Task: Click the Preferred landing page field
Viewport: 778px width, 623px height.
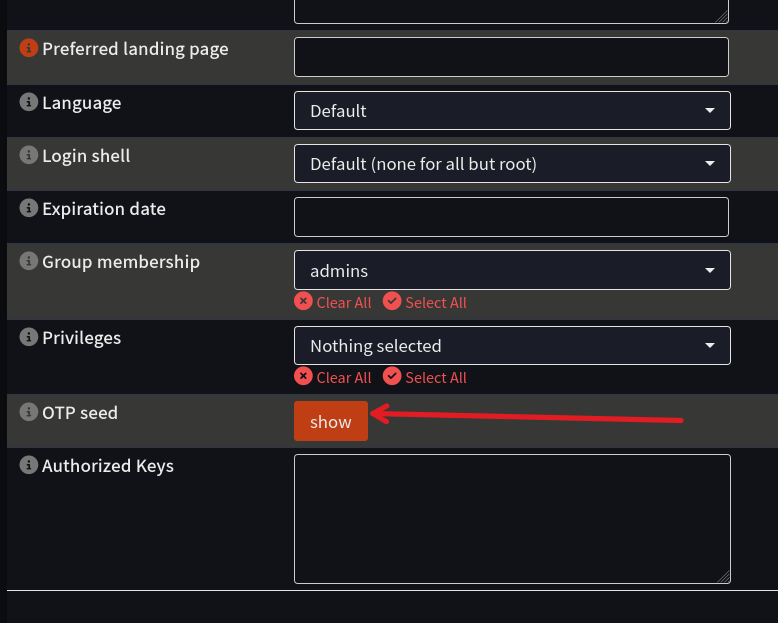Action: (511, 57)
